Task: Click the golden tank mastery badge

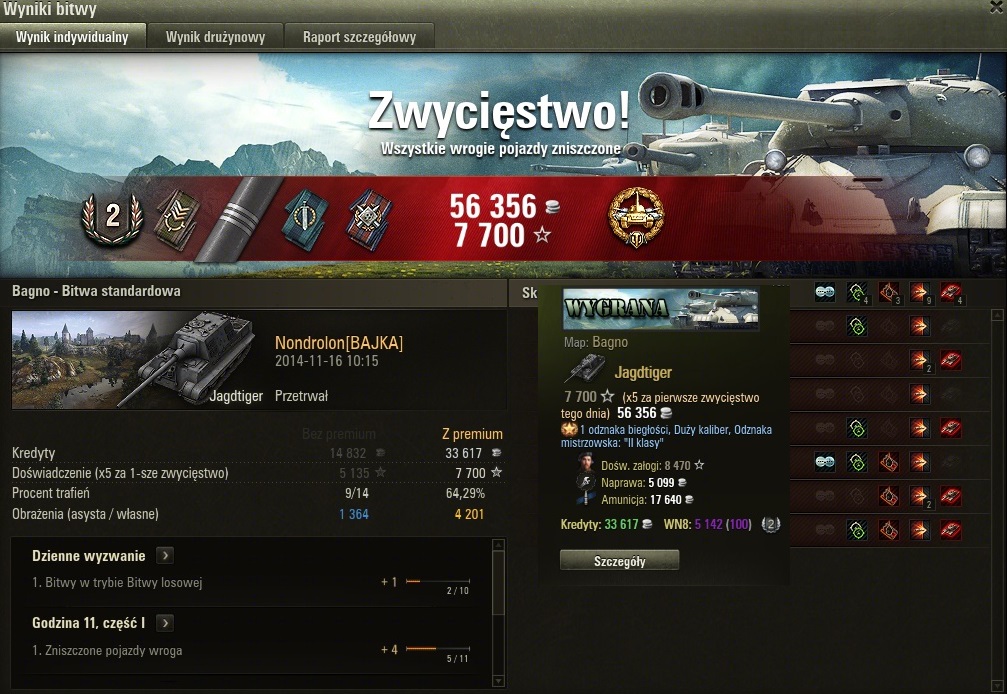Action: coord(636,217)
